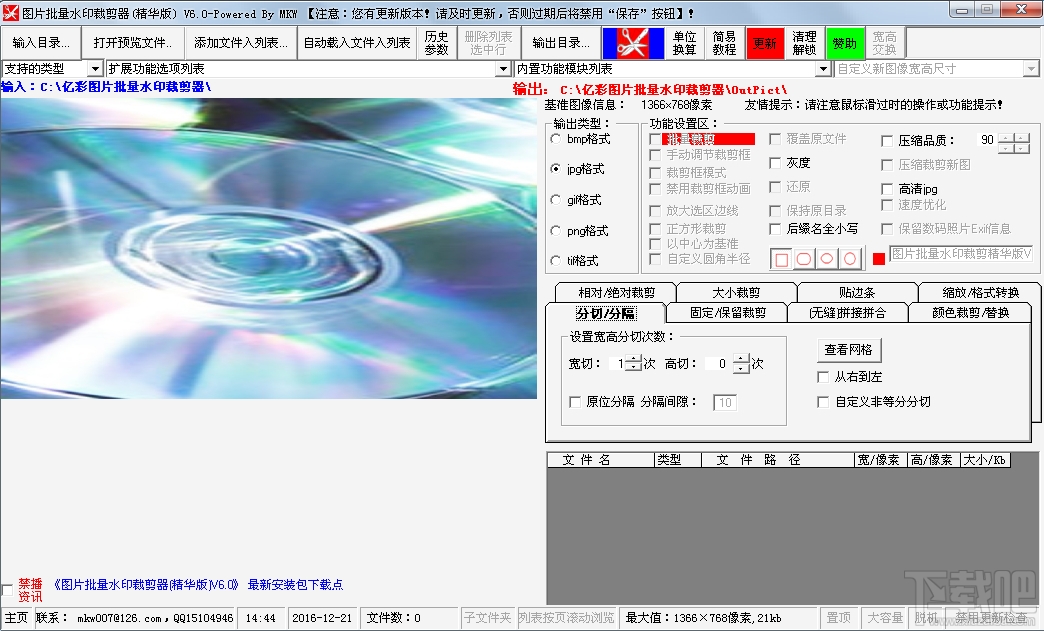Click the 高切 count stepper

(x=741, y=363)
